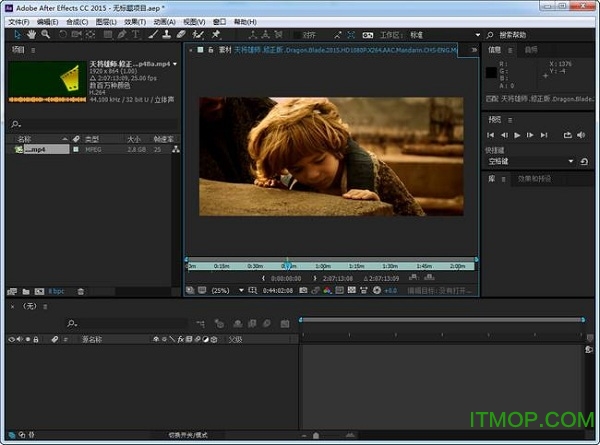The width and height of the screenshot is (600, 445).
Task: Toggle the snapping checkbox in toolbar
Action: [x=297, y=35]
